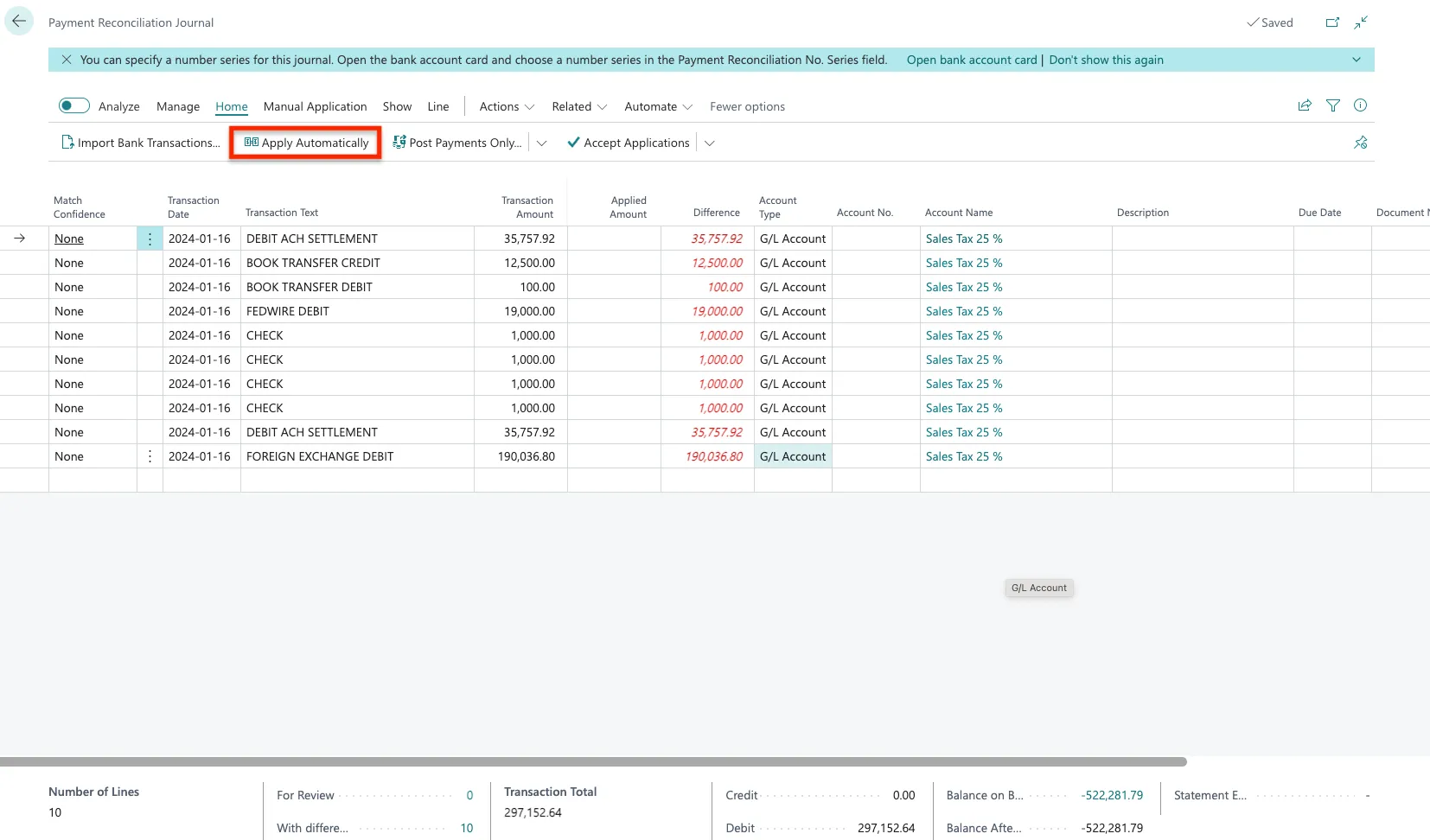Image resolution: width=1430 pixels, height=840 pixels.
Task: Select the Home tab
Action: [232, 106]
